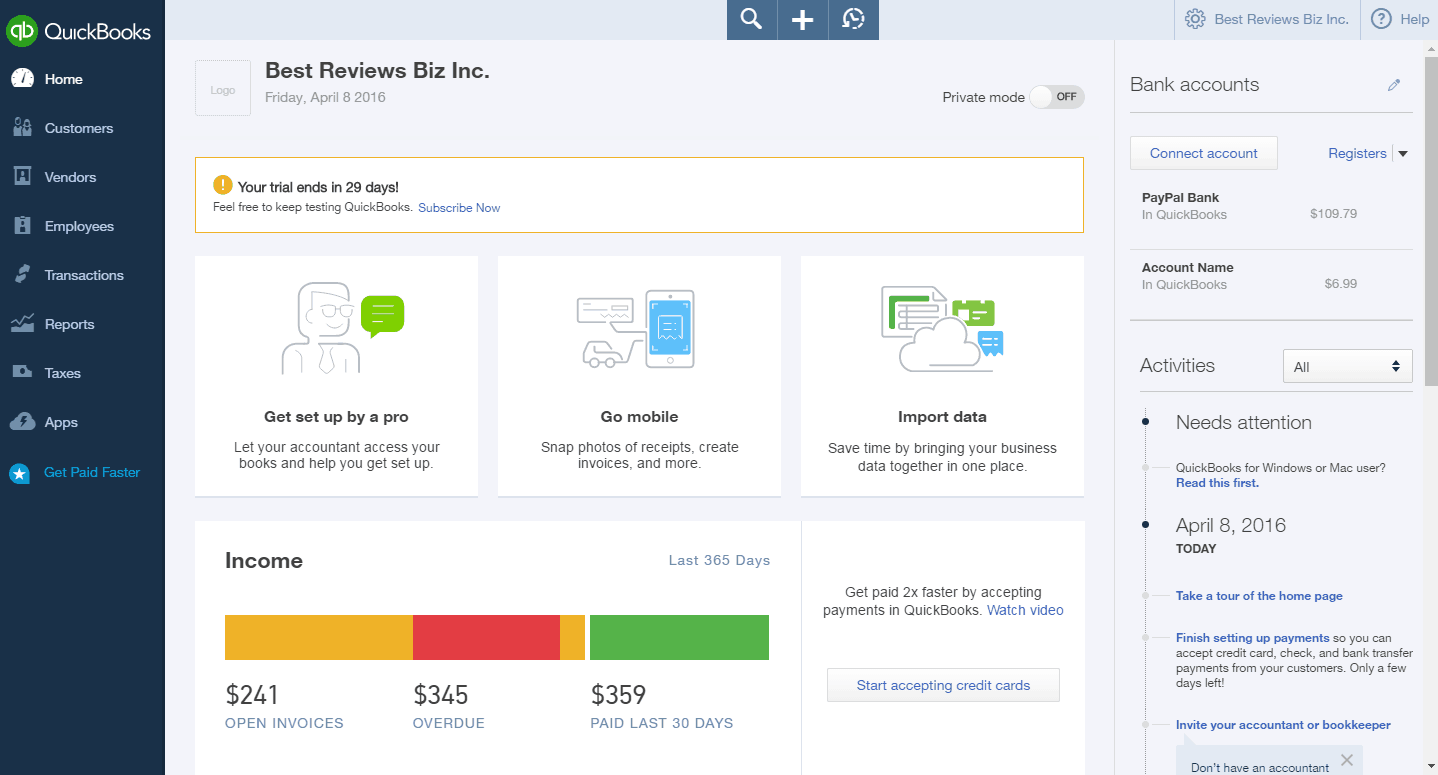
Task: Expand the Registers dropdown arrow
Action: point(1403,153)
